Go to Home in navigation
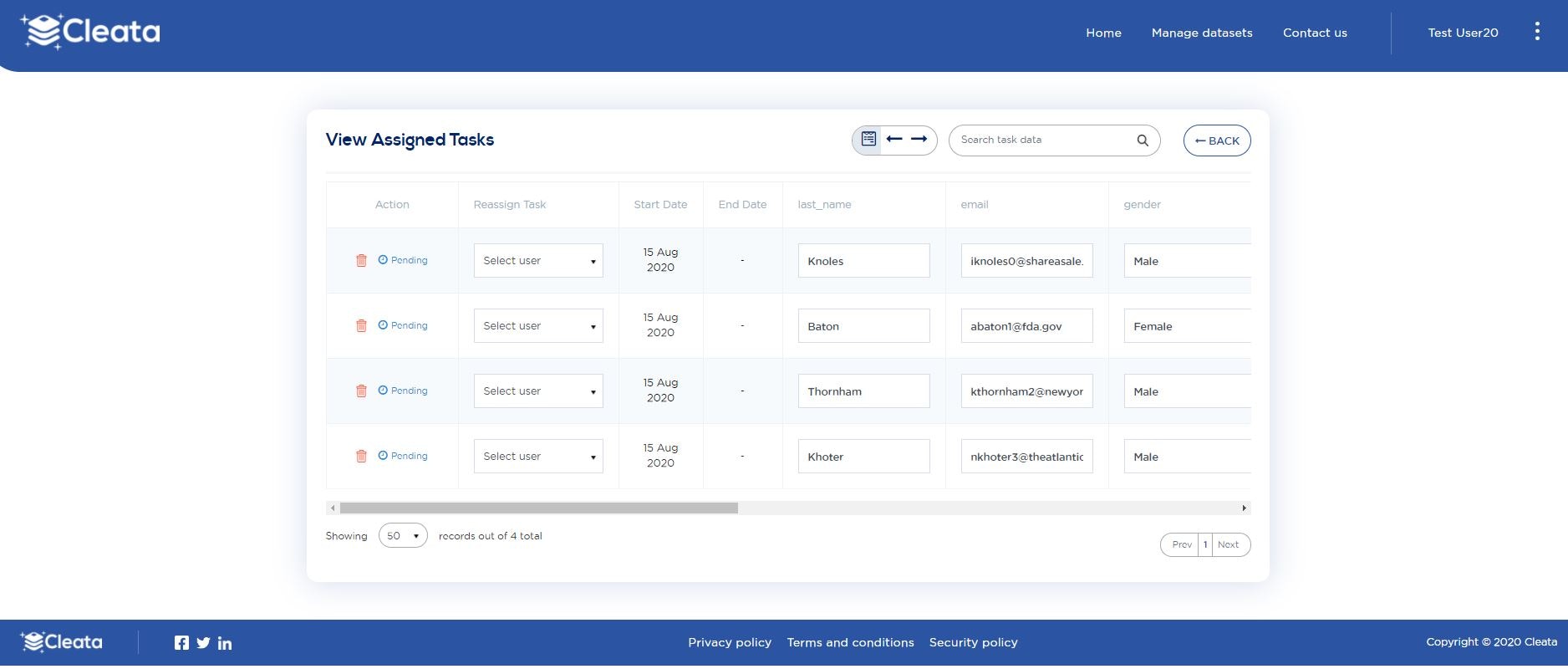The width and height of the screenshot is (1568, 669). [x=1103, y=33]
